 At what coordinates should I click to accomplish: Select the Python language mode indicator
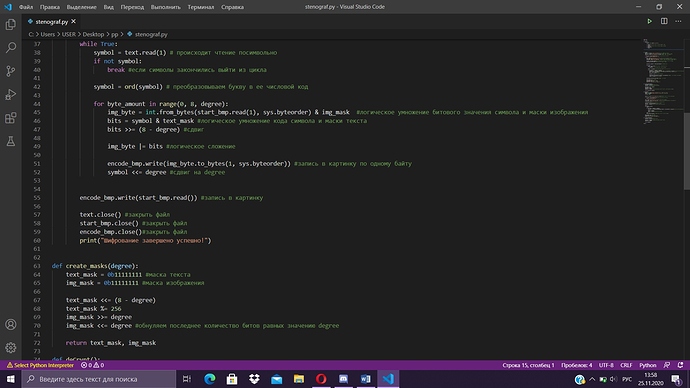coord(647,365)
